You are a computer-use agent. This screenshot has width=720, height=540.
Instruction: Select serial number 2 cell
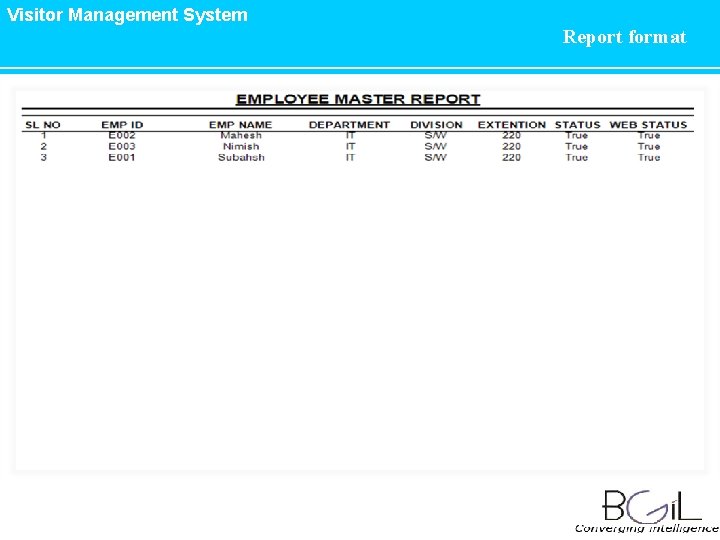pyautogui.click(x=44, y=146)
